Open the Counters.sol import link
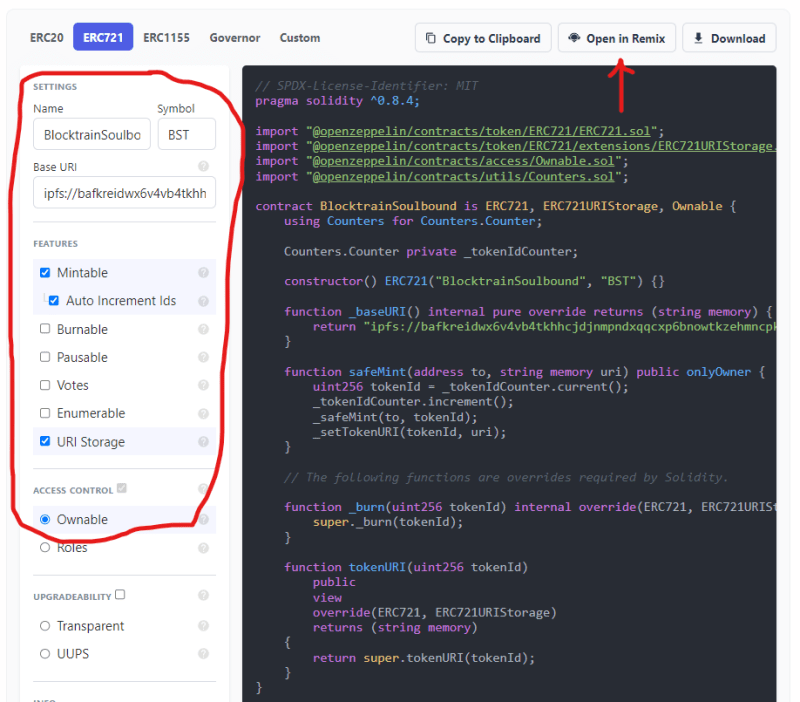The image size is (800, 702). (463, 177)
